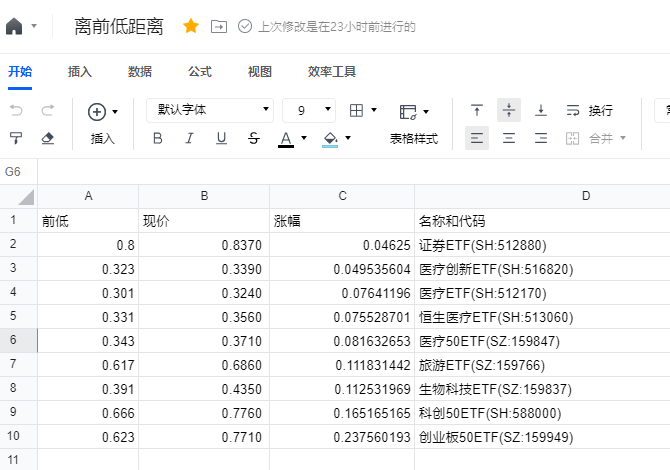Switch to the 视图 tab
The width and height of the screenshot is (670, 470).
coord(260,72)
